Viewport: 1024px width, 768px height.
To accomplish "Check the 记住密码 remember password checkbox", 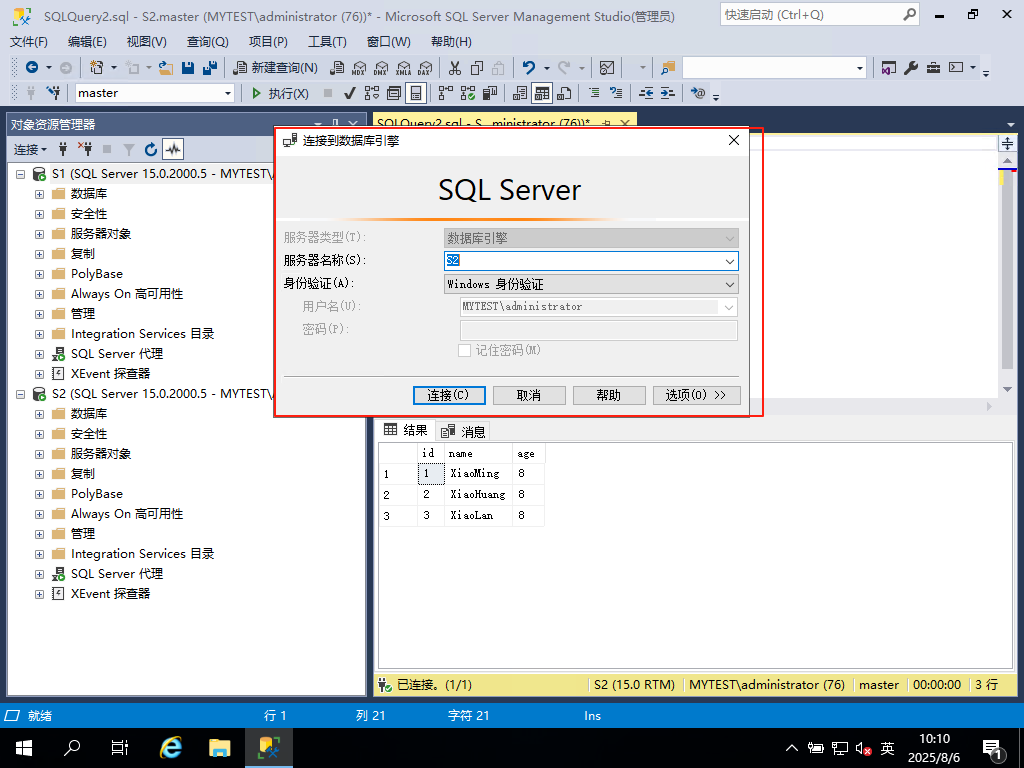I will point(464,351).
